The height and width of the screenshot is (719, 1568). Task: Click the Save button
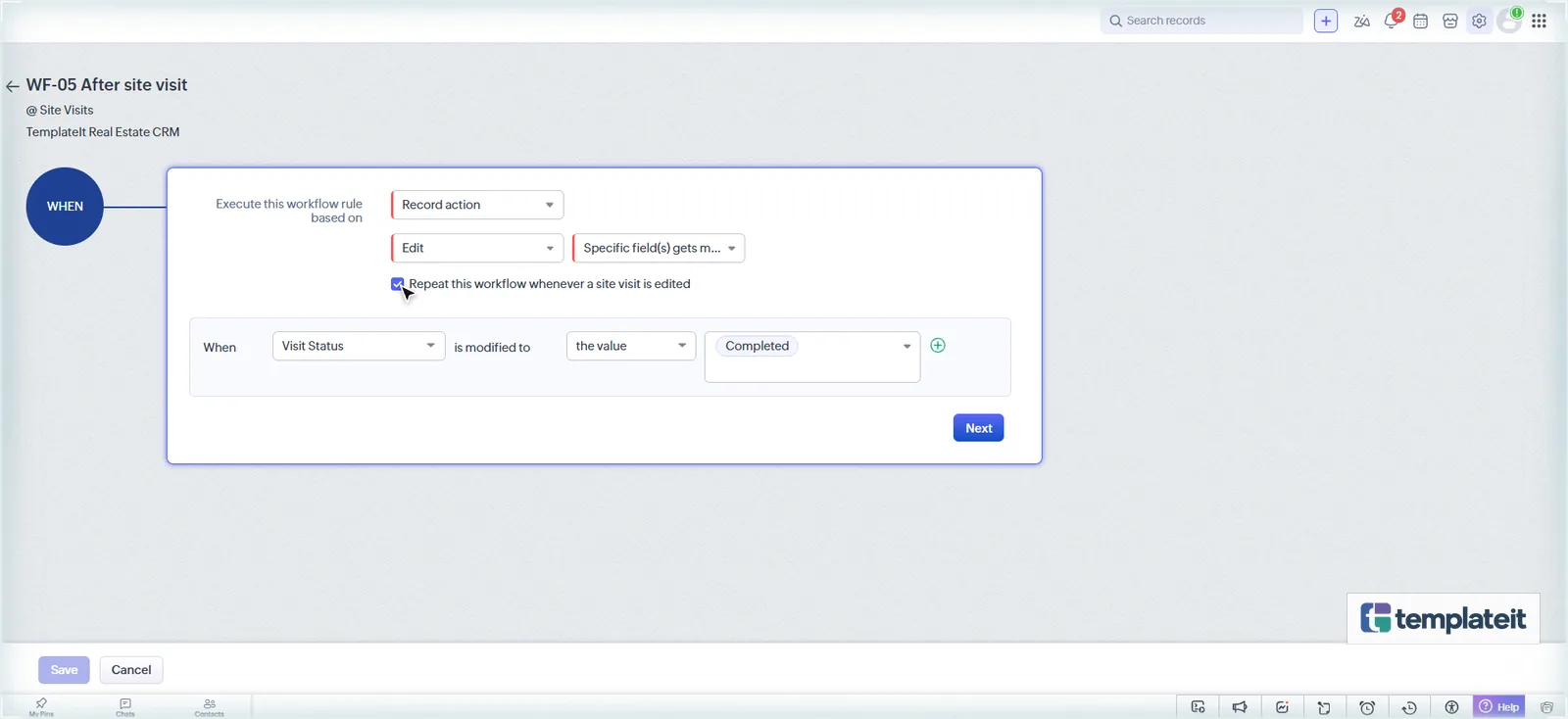64,670
